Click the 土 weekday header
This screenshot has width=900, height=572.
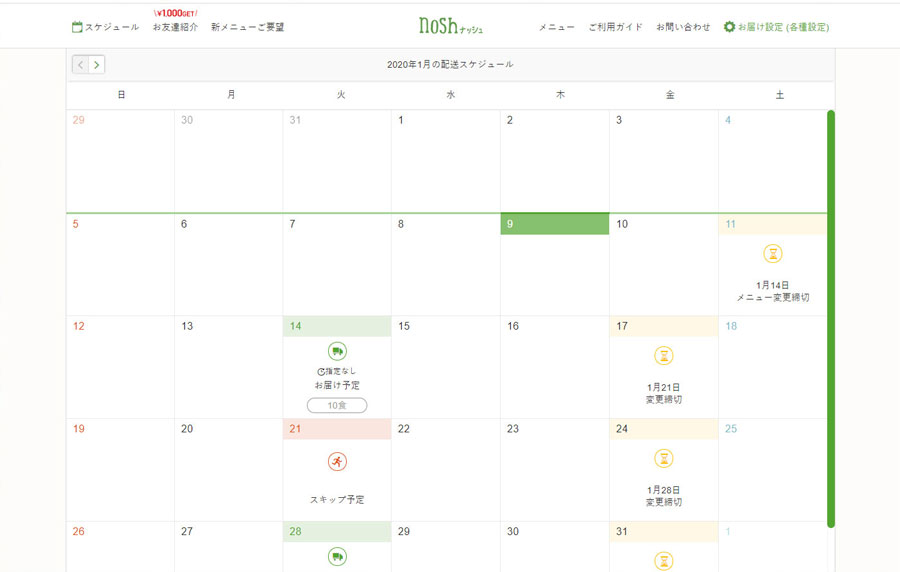pyautogui.click(x=779, y=95)
